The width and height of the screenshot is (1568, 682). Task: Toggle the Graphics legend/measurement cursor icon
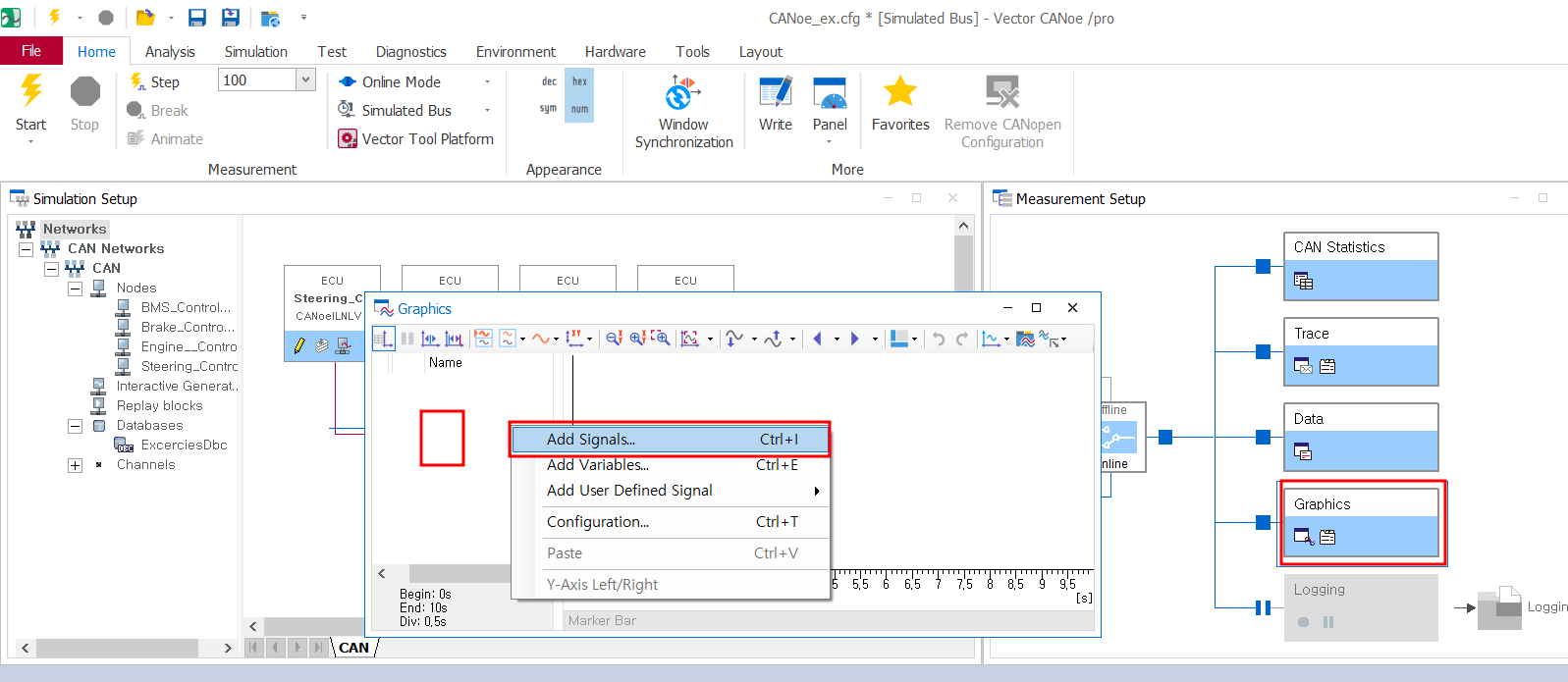[384, 339]
